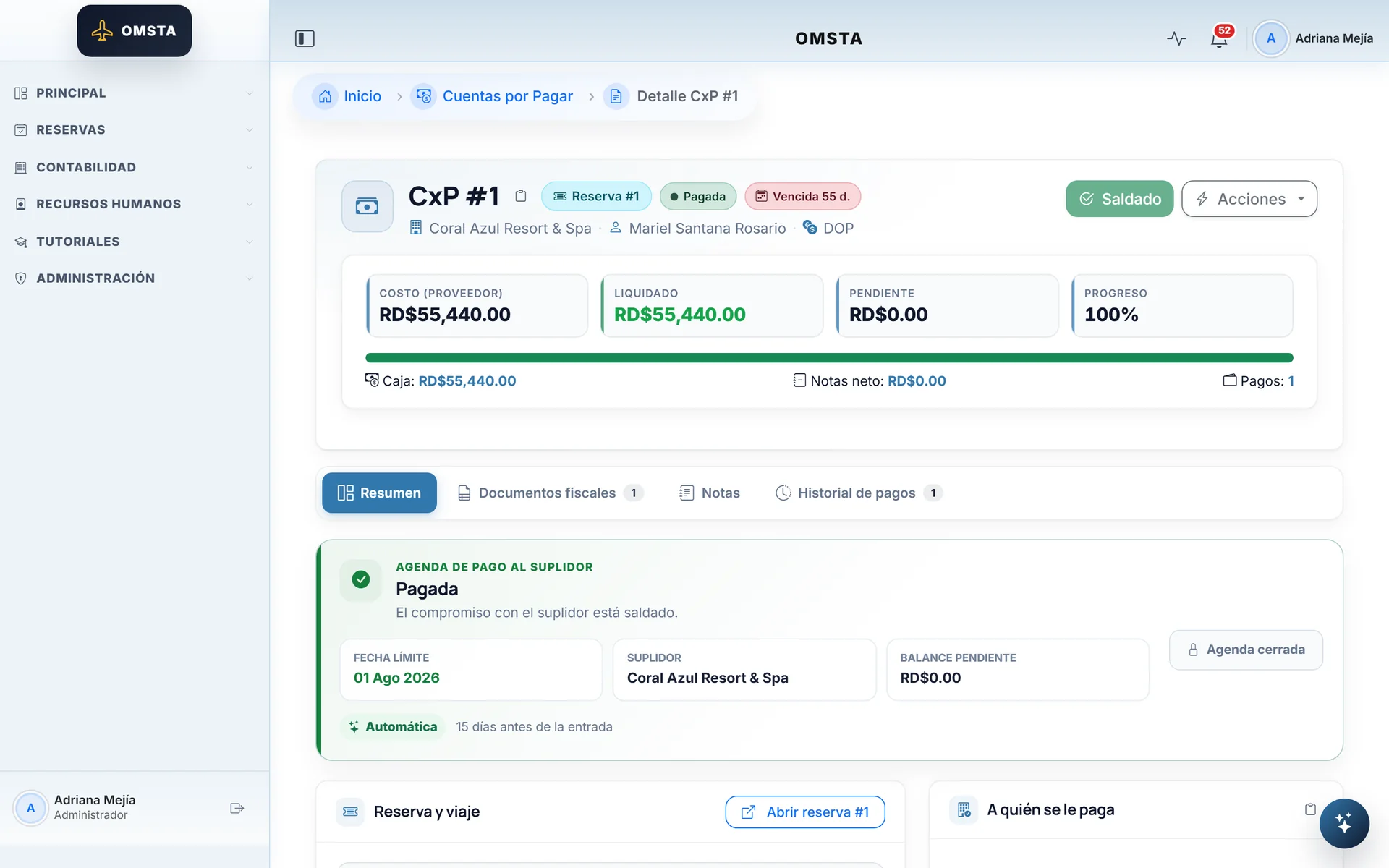The width and height of the screenshot is (1389, 868).
Task: Expand the CONTABILIDAD sidebar section
Action: pos(135,167)
